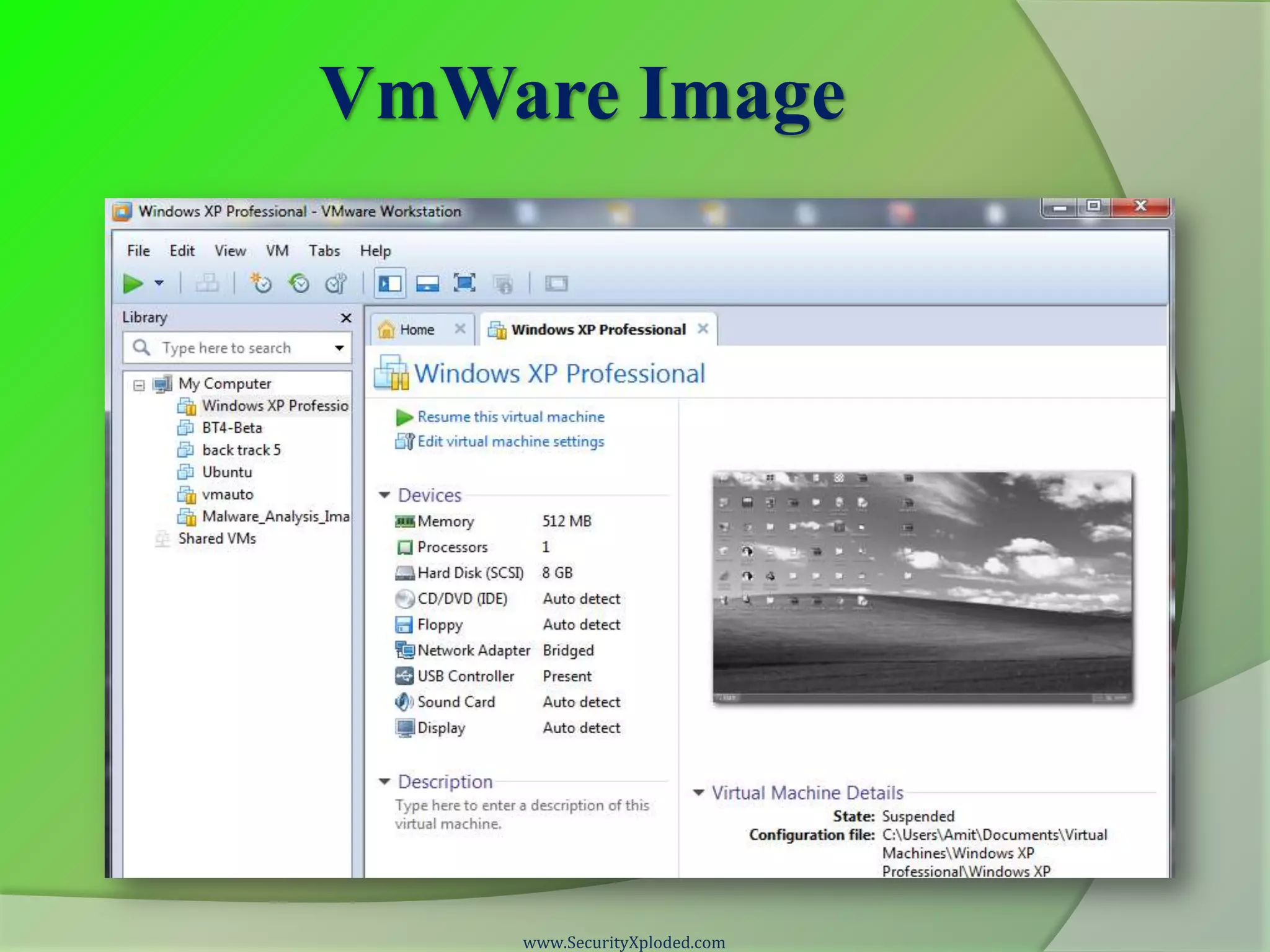The image size is (1270, 952).
Task: Select My Computer in the library
Action: pos(224,384)
